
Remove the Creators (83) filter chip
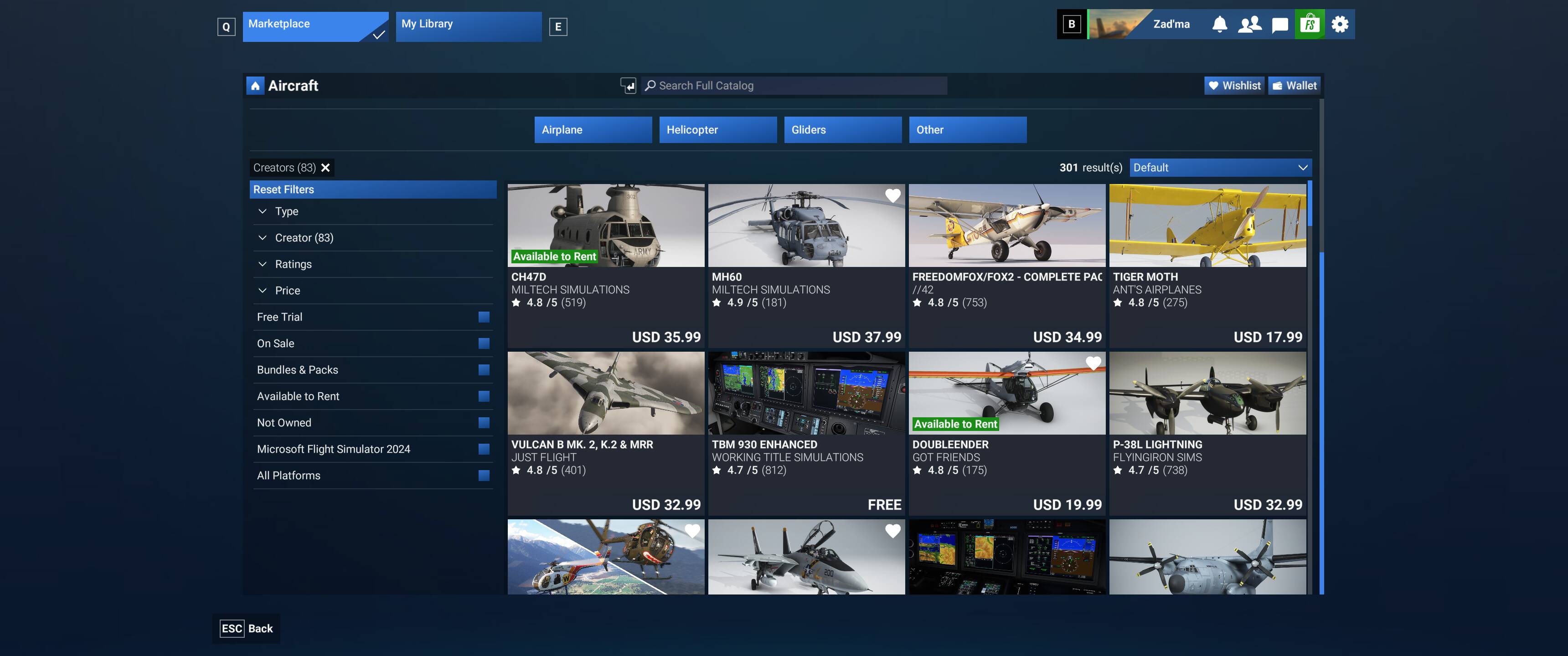click(325, 168)
